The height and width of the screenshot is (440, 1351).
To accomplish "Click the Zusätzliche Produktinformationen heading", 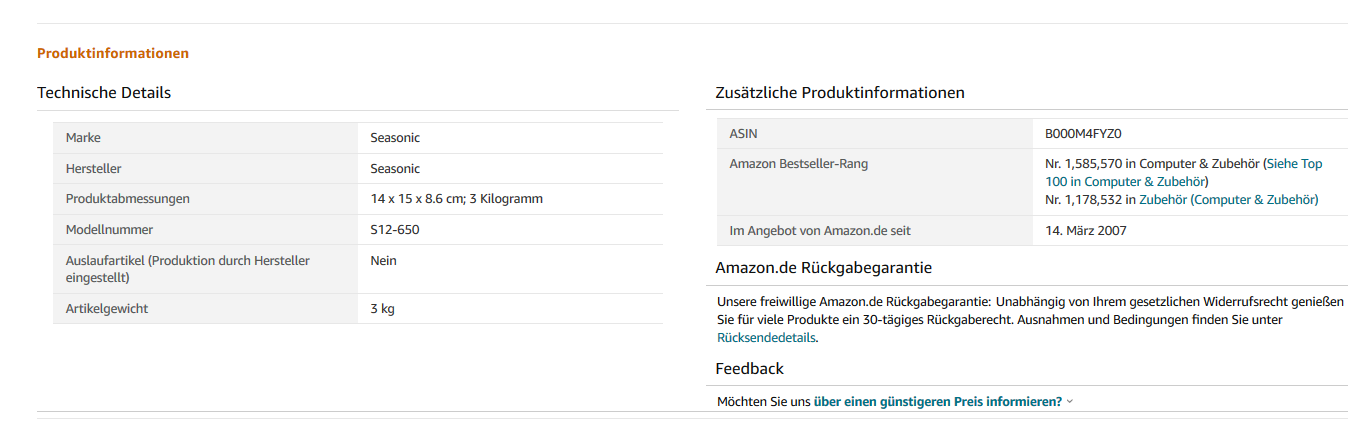I will tap(840, 93).
